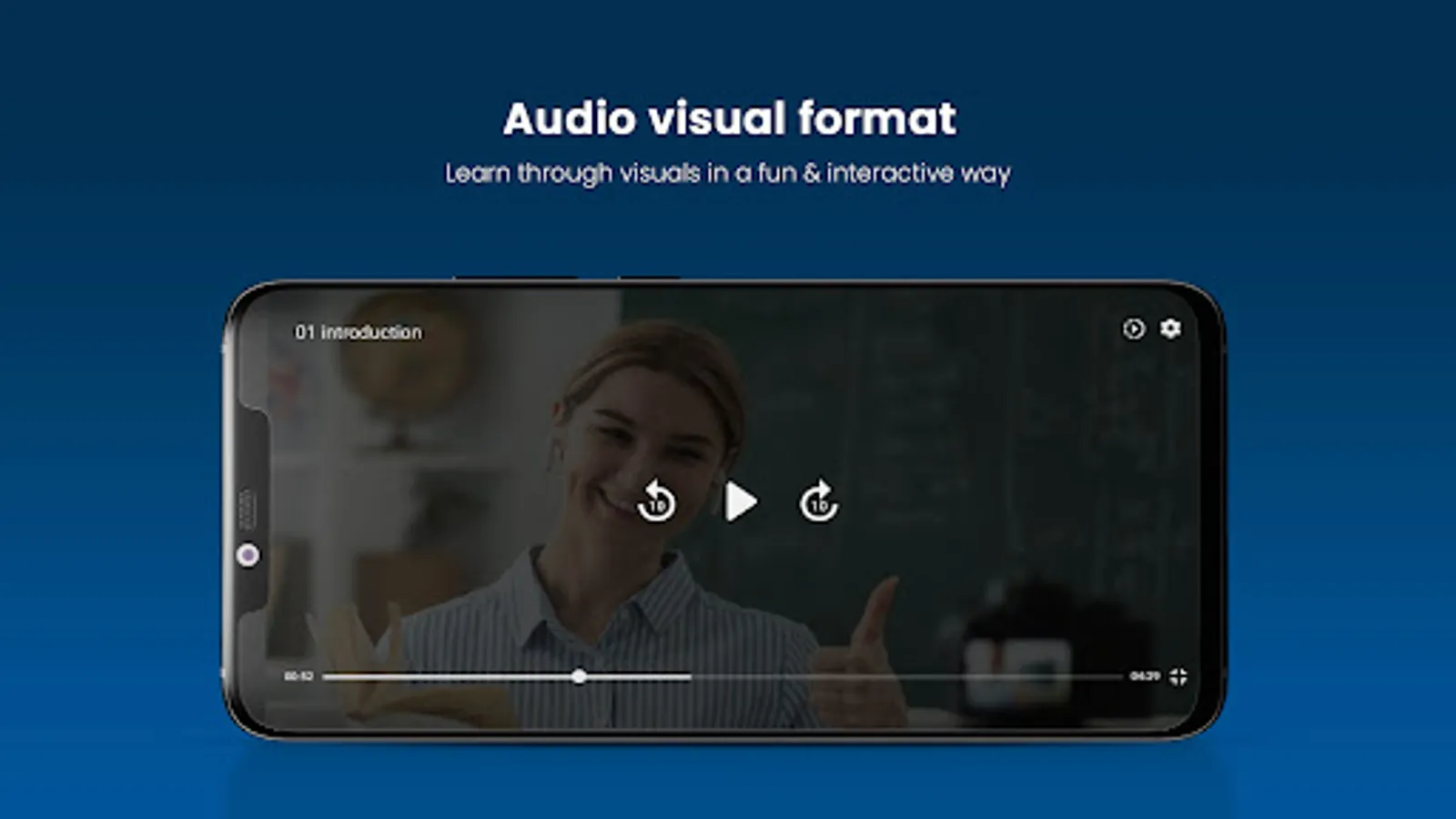Click the played portion of the progress bar
Viewport: 1456px width, 819px height.
point(450,676)
